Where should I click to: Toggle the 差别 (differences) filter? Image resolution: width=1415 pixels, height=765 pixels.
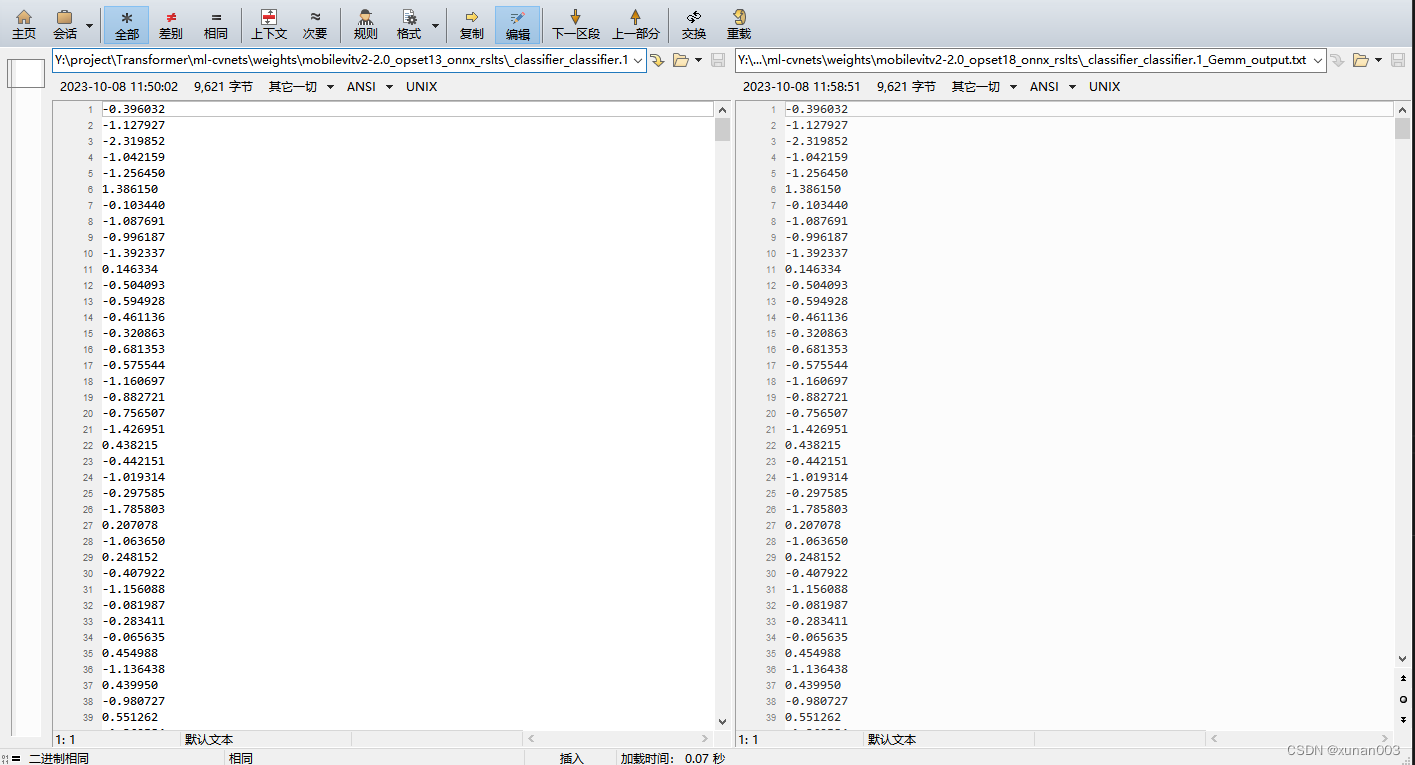point(171,25)
